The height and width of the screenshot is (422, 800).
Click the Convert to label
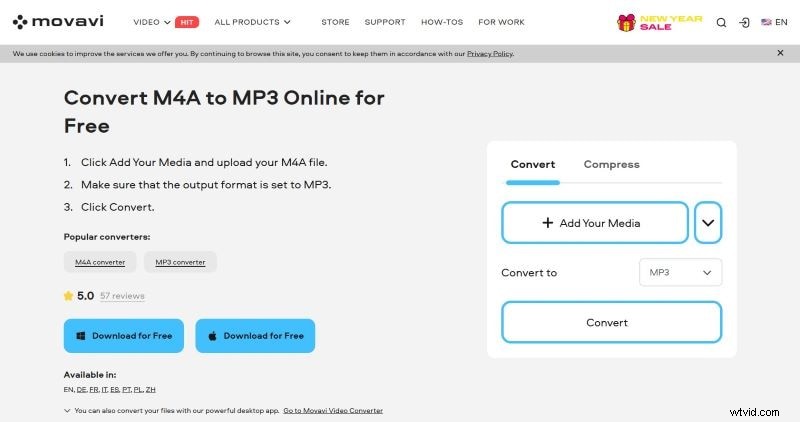pos(529,272)
